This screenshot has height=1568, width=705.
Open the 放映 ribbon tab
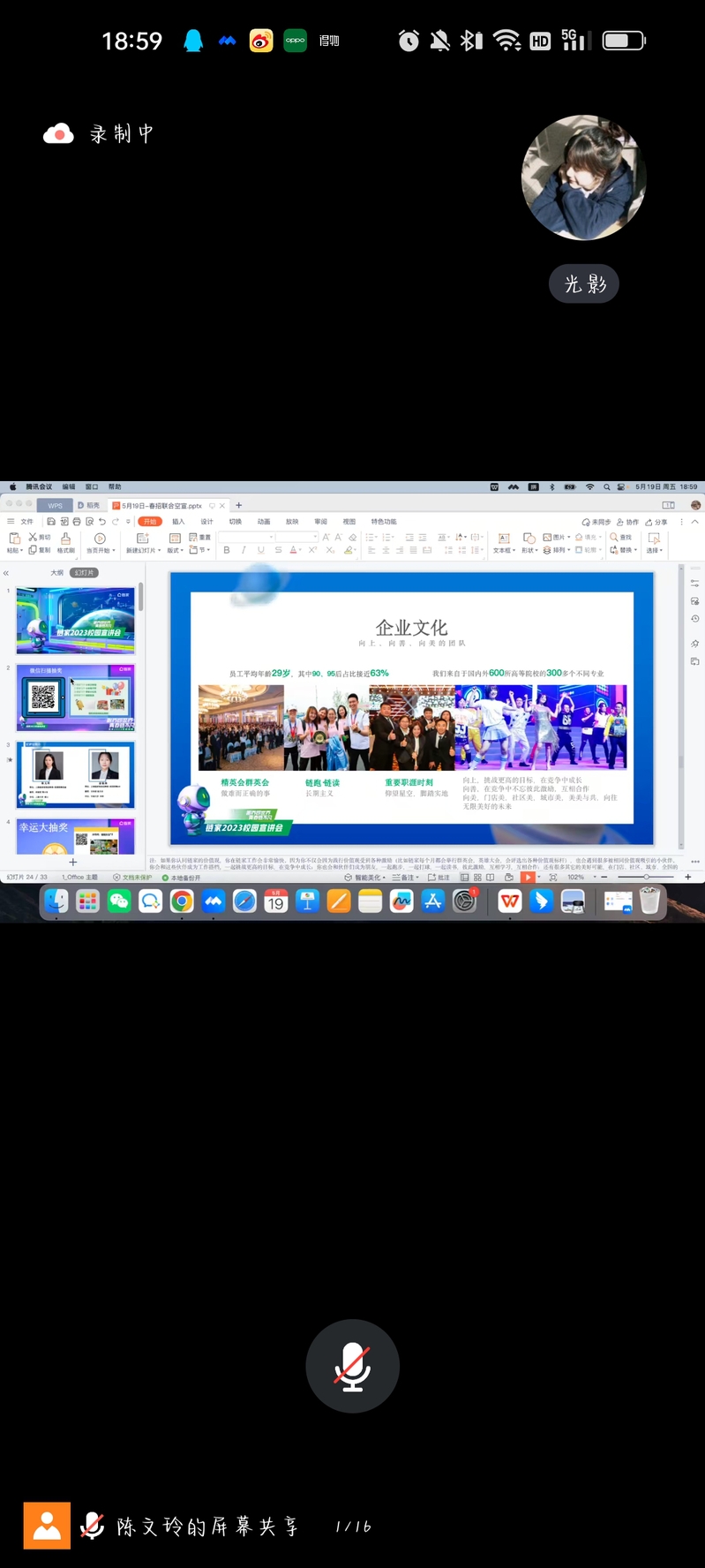(292, 522)
